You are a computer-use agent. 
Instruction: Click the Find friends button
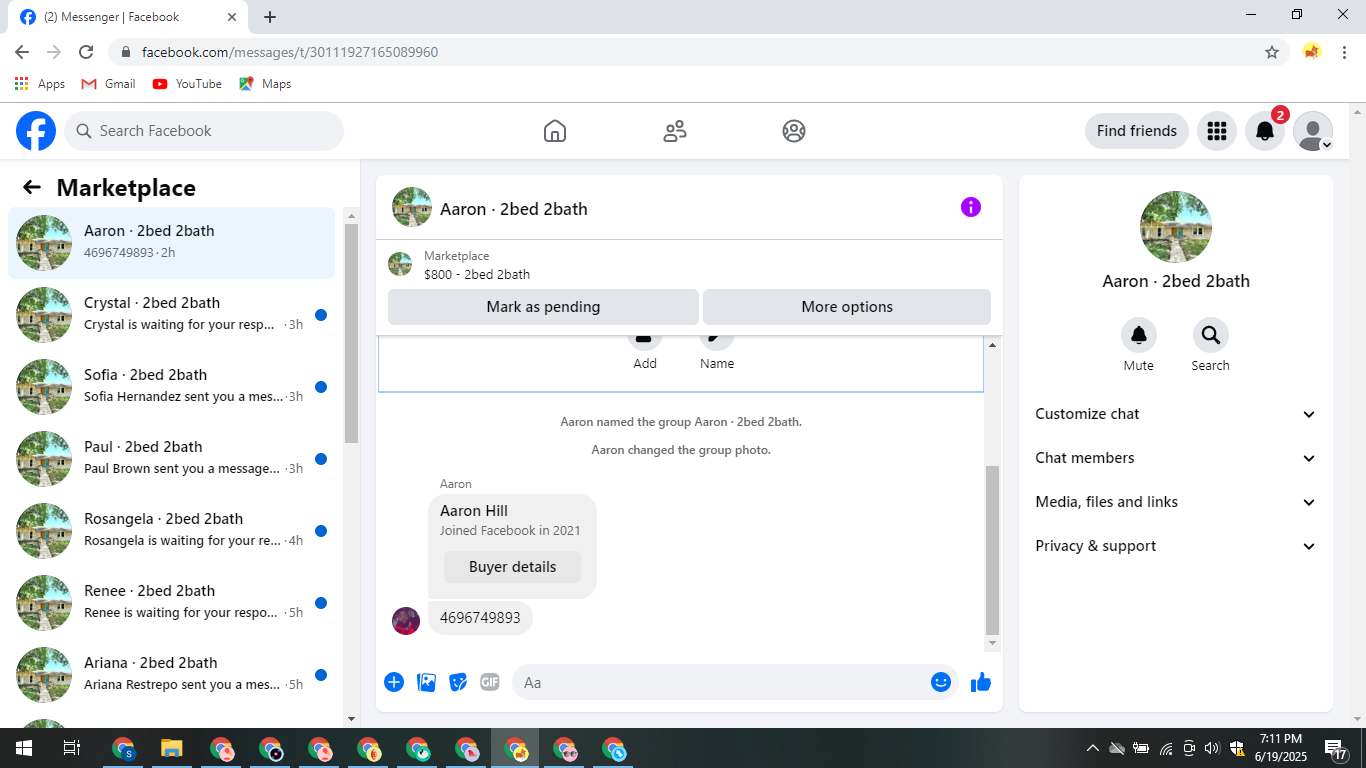tap(1137, 131)
